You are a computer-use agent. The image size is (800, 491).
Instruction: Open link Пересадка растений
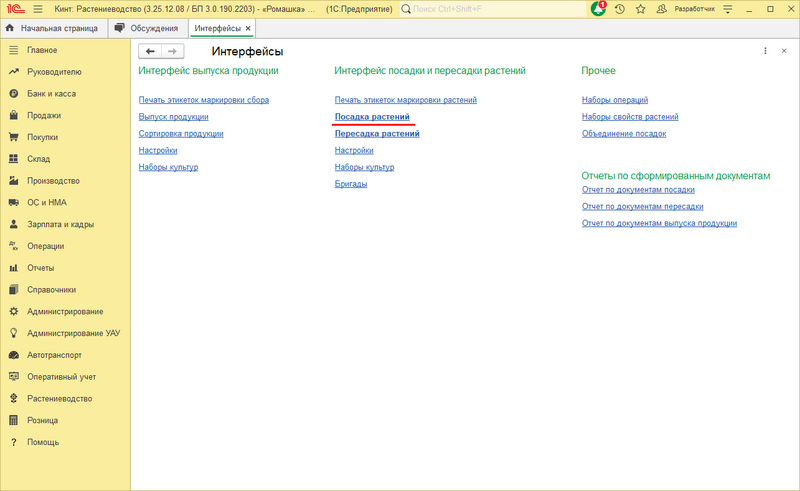377,134
